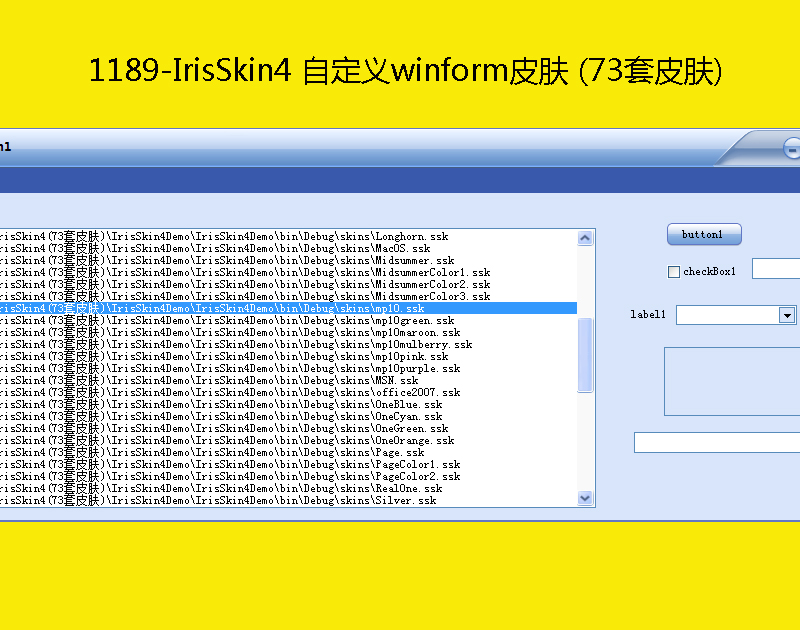Select the OneGreen.ssk skin row
The height and width of the screenshot is (630, 800).
coord(288,428)
